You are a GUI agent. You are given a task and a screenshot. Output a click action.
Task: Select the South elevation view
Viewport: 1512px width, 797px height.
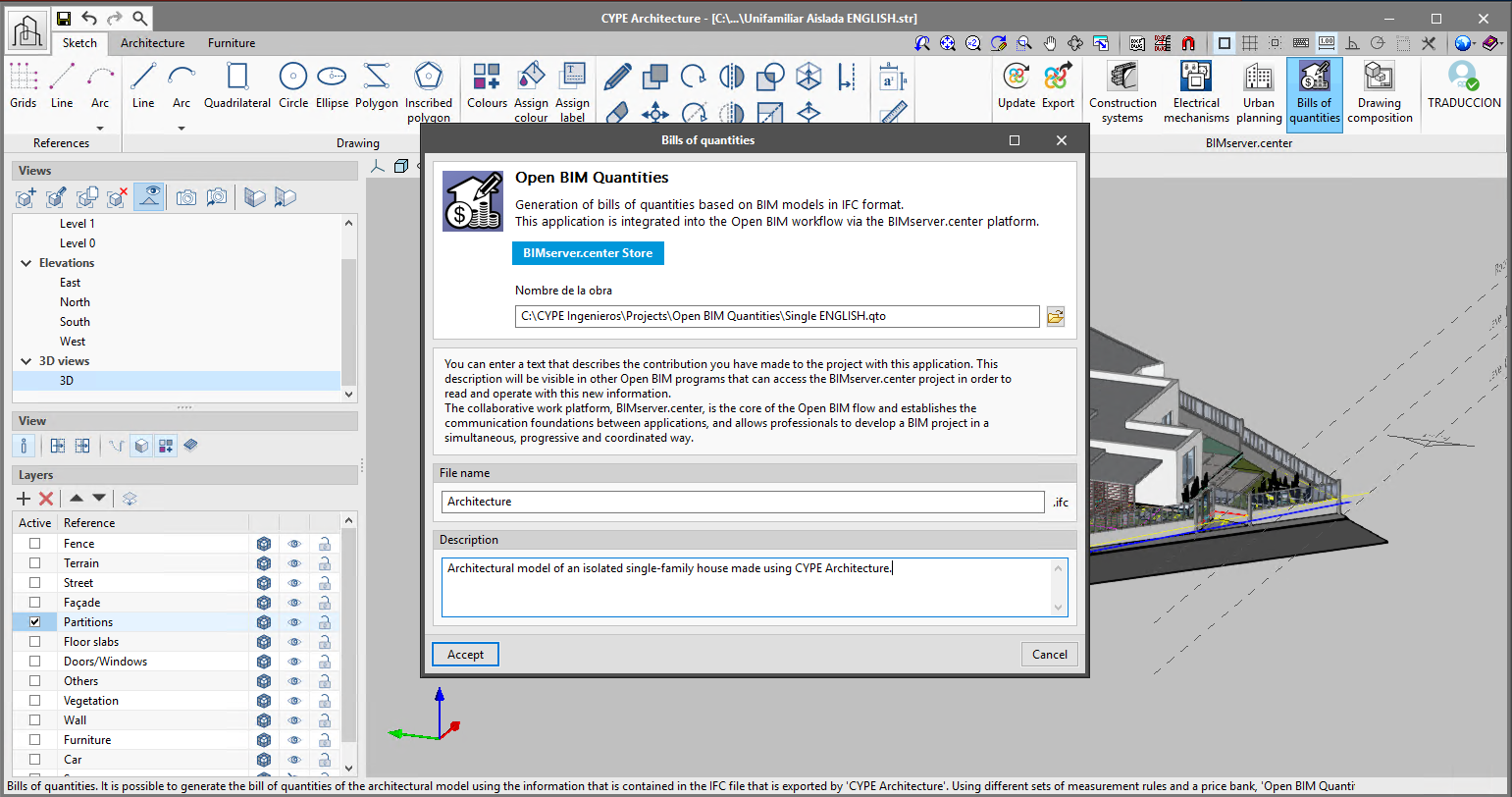75,322
